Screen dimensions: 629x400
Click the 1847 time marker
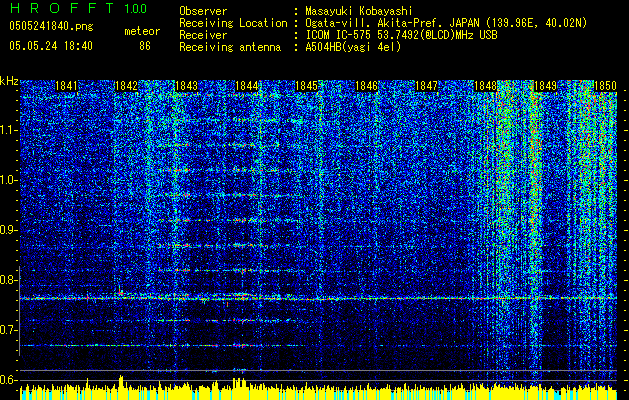(426, 86)
